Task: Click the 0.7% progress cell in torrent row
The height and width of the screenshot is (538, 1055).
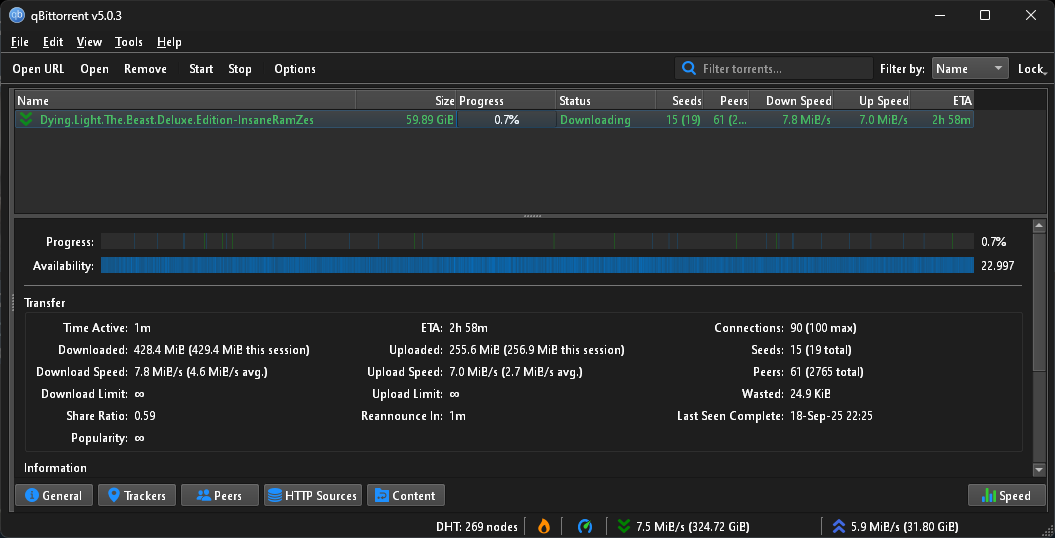Action: click(506, 120)
